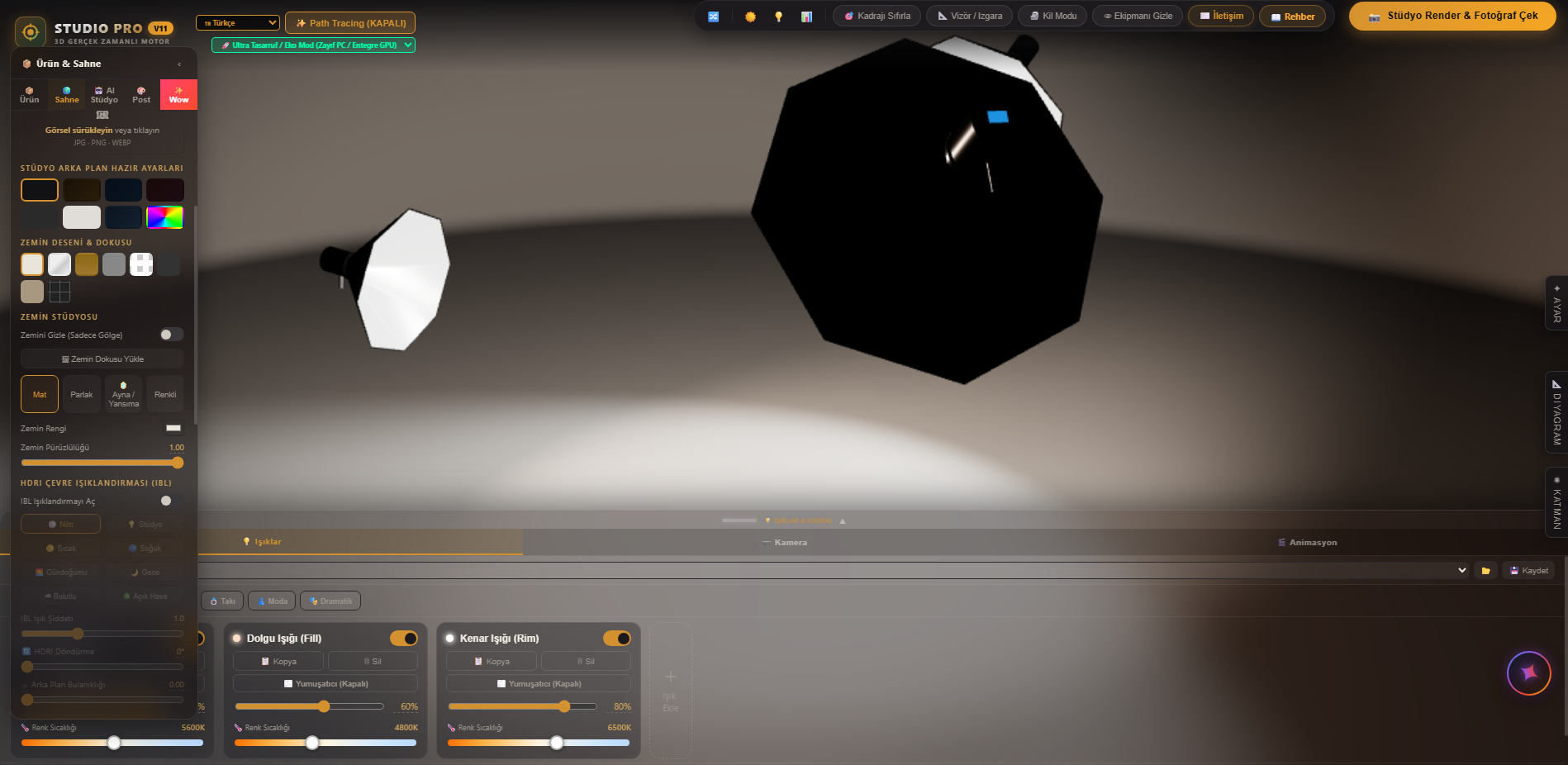Choose the Açık Hava HDRI environment preset
The image size is (1568, 765).
(145, 596)
